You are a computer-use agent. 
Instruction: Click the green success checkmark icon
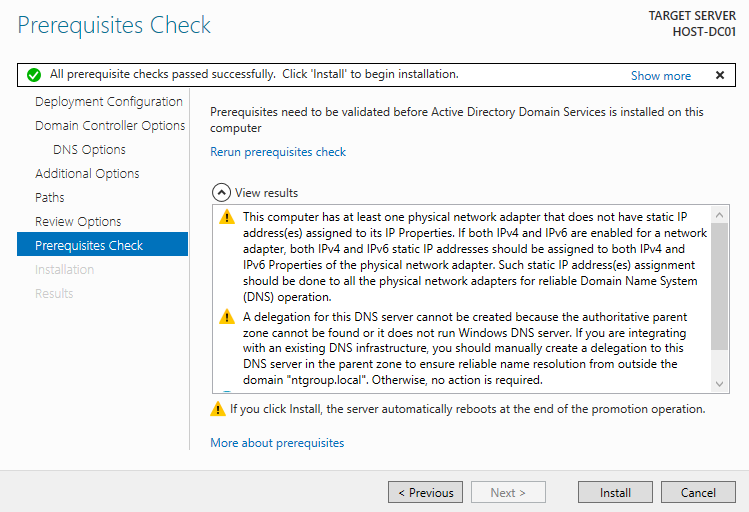click(34, 75)
